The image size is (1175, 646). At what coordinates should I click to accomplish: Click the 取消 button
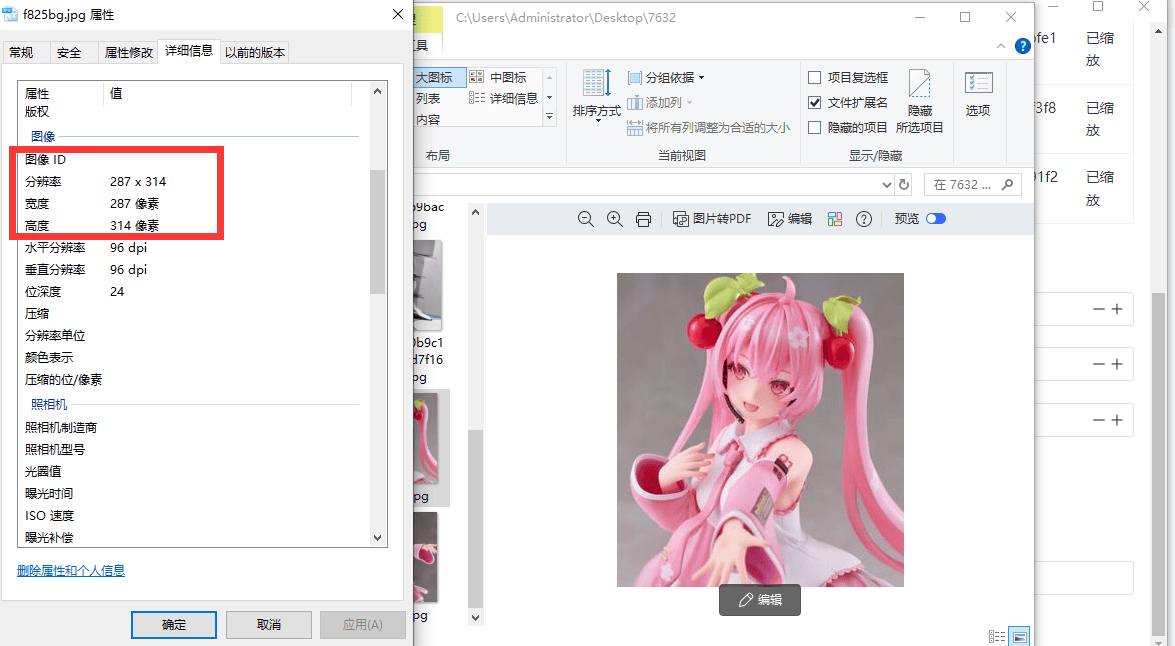(x=268, y=624)
